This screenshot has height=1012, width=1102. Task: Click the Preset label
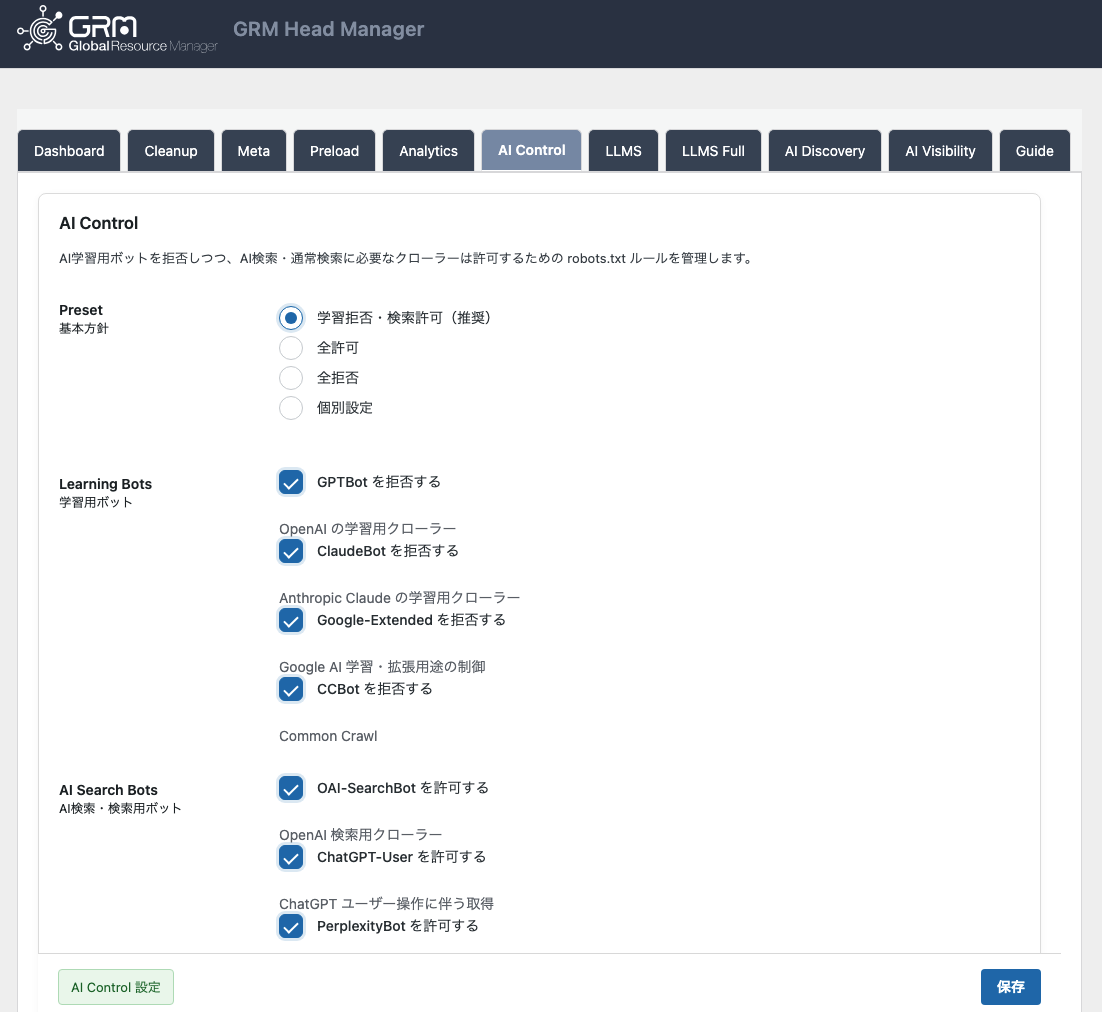pos(81,310)
